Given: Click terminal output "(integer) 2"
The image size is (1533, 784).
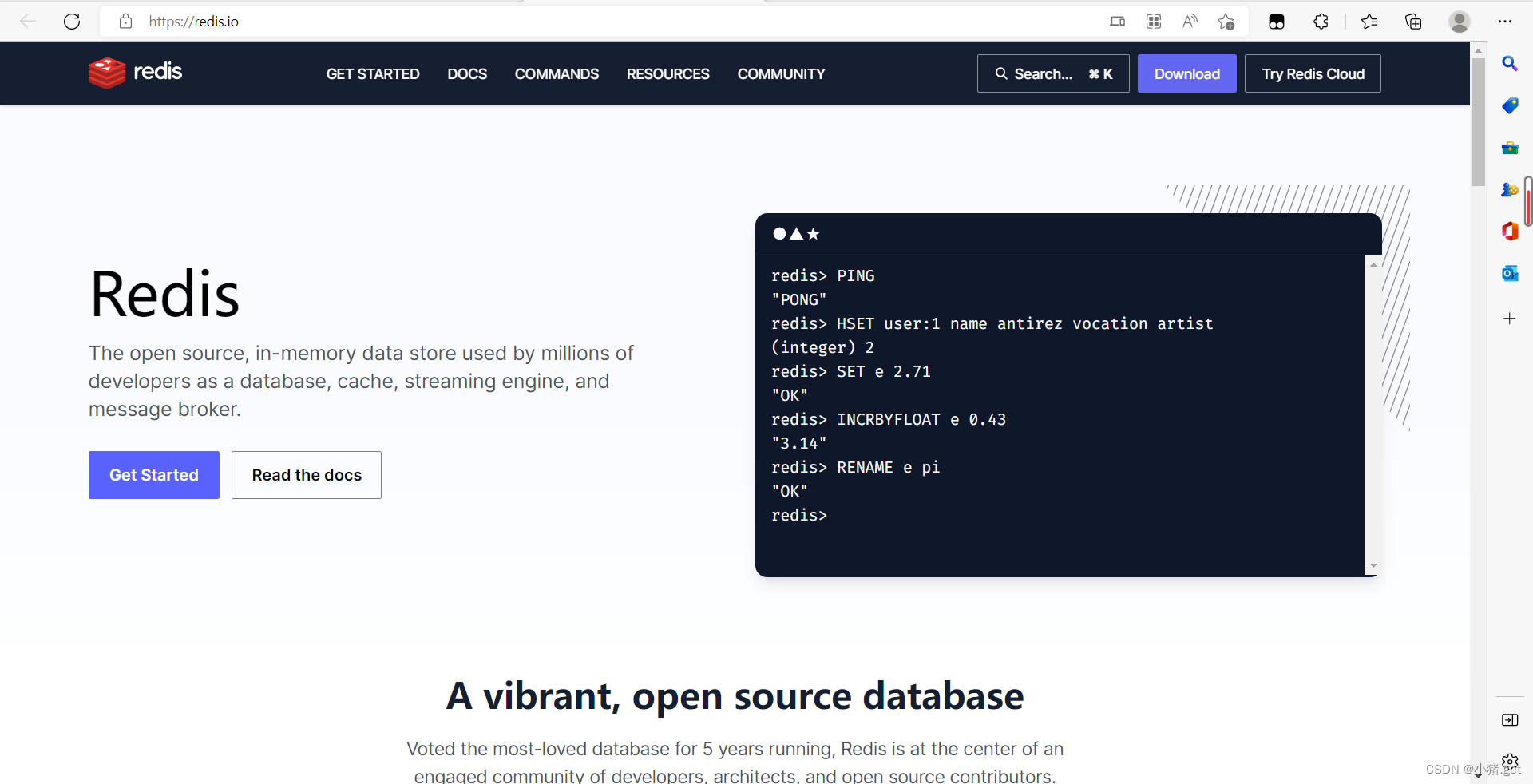Looking at the screenshot, I should pyautogui.click(x=822, y=347).
